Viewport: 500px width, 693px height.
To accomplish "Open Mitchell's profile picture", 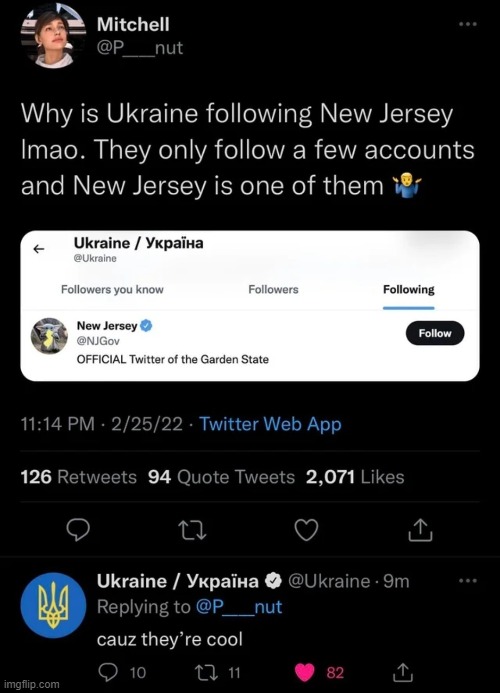I will coord(53,37).
